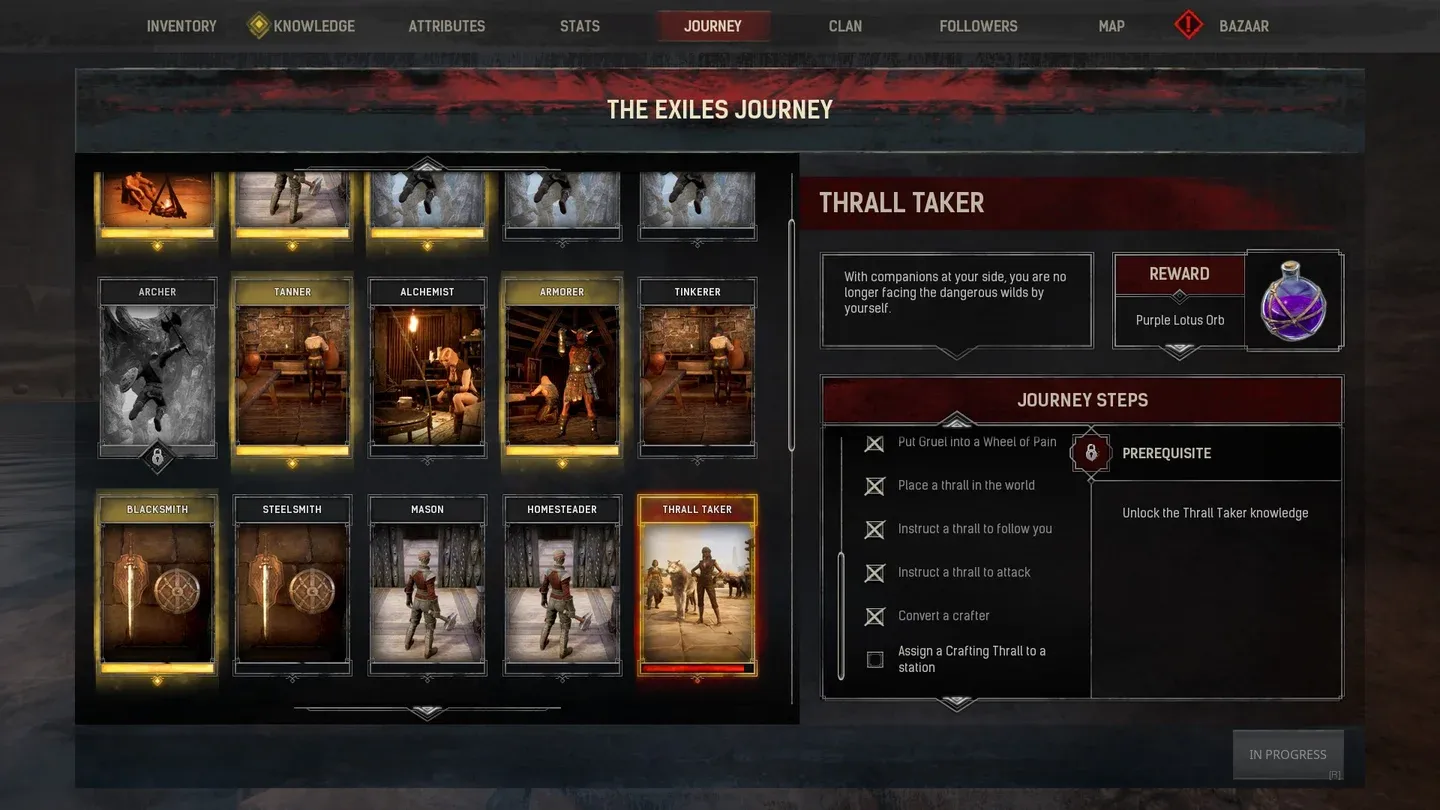Select the Homesteader journey card
This screenshot has width=1440, height=810.
[562, 586]
